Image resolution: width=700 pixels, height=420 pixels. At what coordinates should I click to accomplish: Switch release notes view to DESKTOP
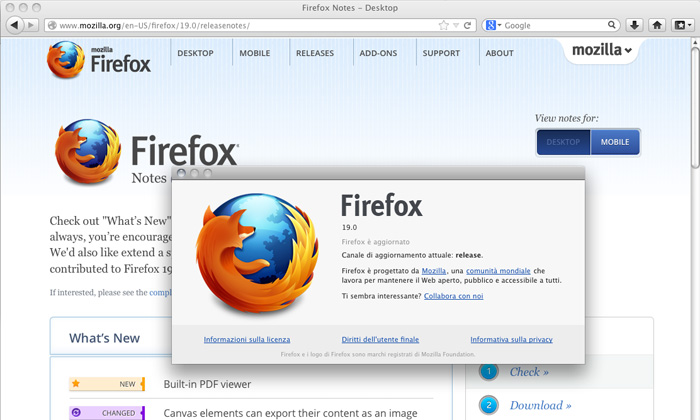pyautogui.click(x=563, y=142)
